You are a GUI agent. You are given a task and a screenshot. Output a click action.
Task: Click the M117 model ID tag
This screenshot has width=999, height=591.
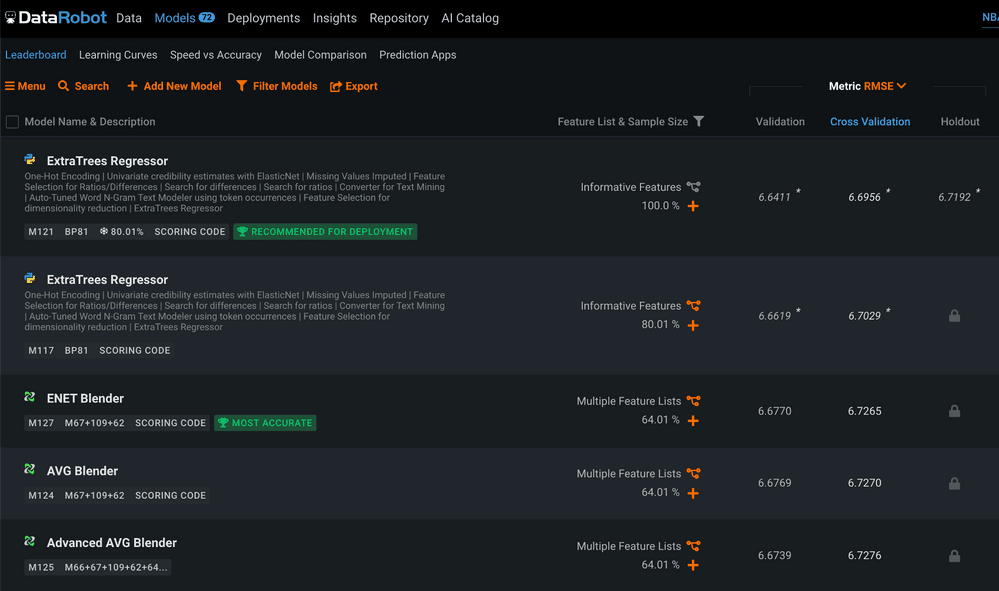tap(41, 350)
